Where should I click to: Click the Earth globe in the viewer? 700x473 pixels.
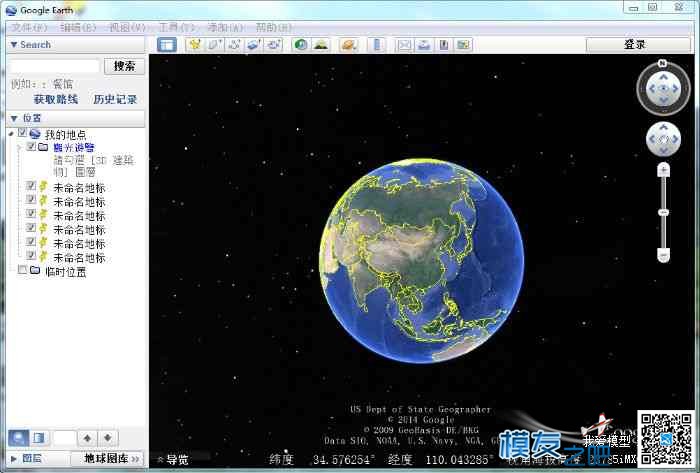(x=421, y=261)
